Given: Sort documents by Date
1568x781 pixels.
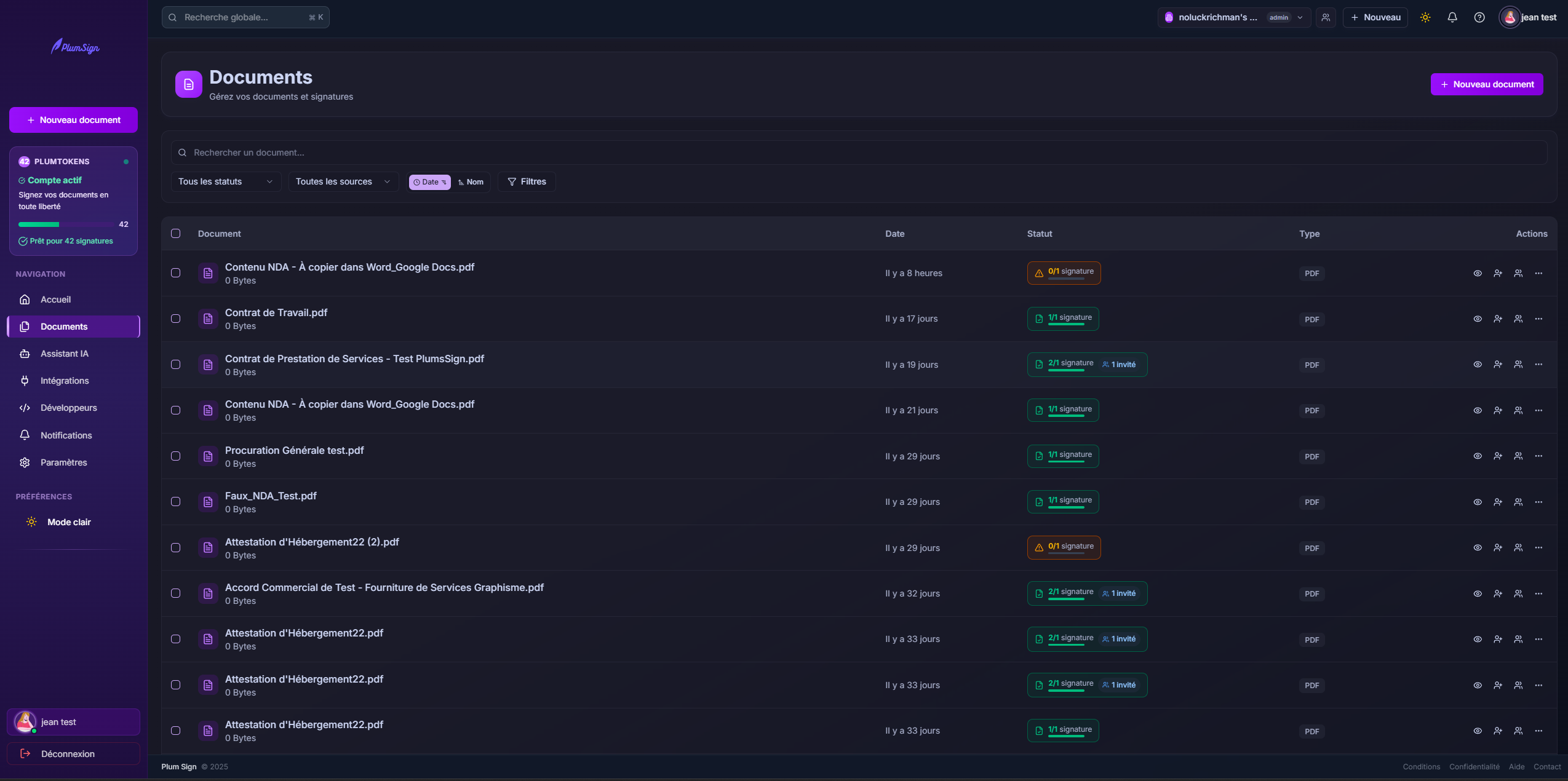Looking at the screenshot, I should click(x=429, y=182).
